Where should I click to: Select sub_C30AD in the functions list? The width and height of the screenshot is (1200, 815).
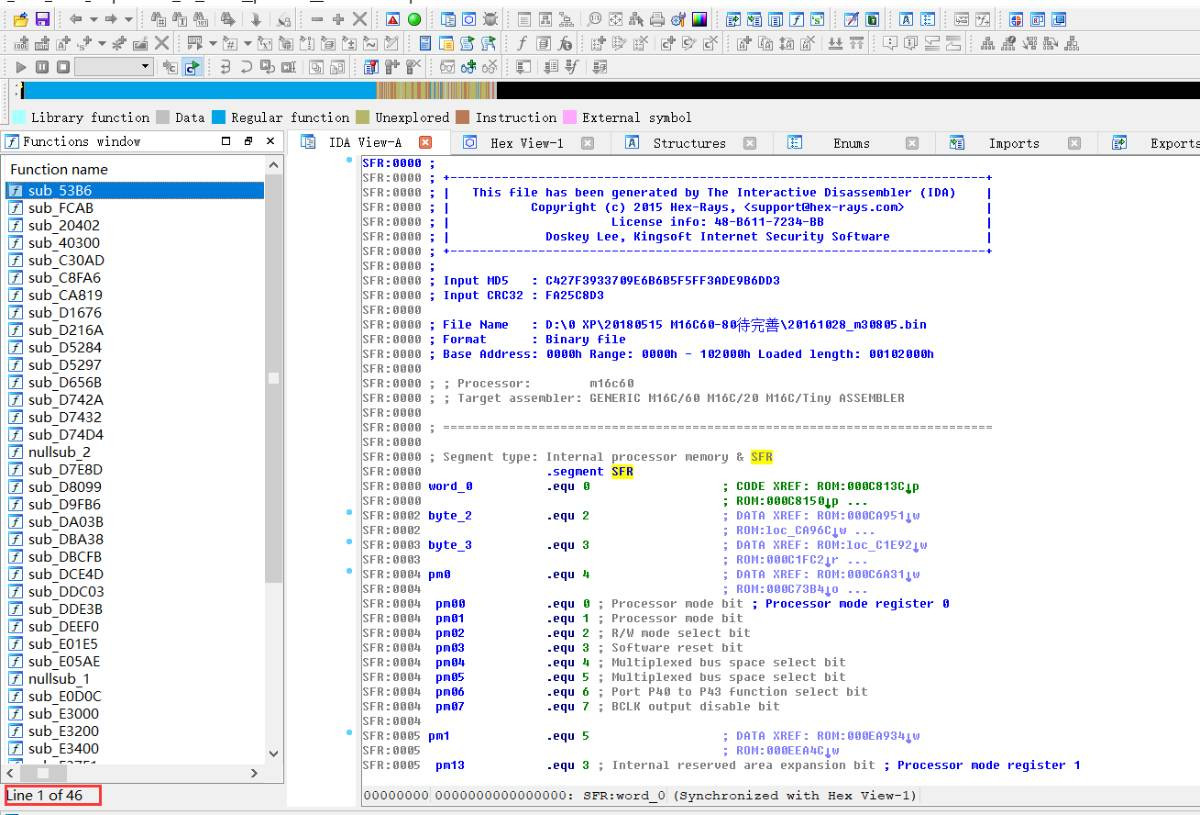(66, 260)
